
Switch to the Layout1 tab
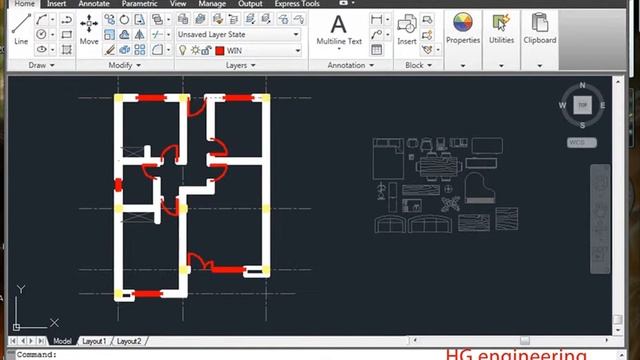tap(94, 341)
